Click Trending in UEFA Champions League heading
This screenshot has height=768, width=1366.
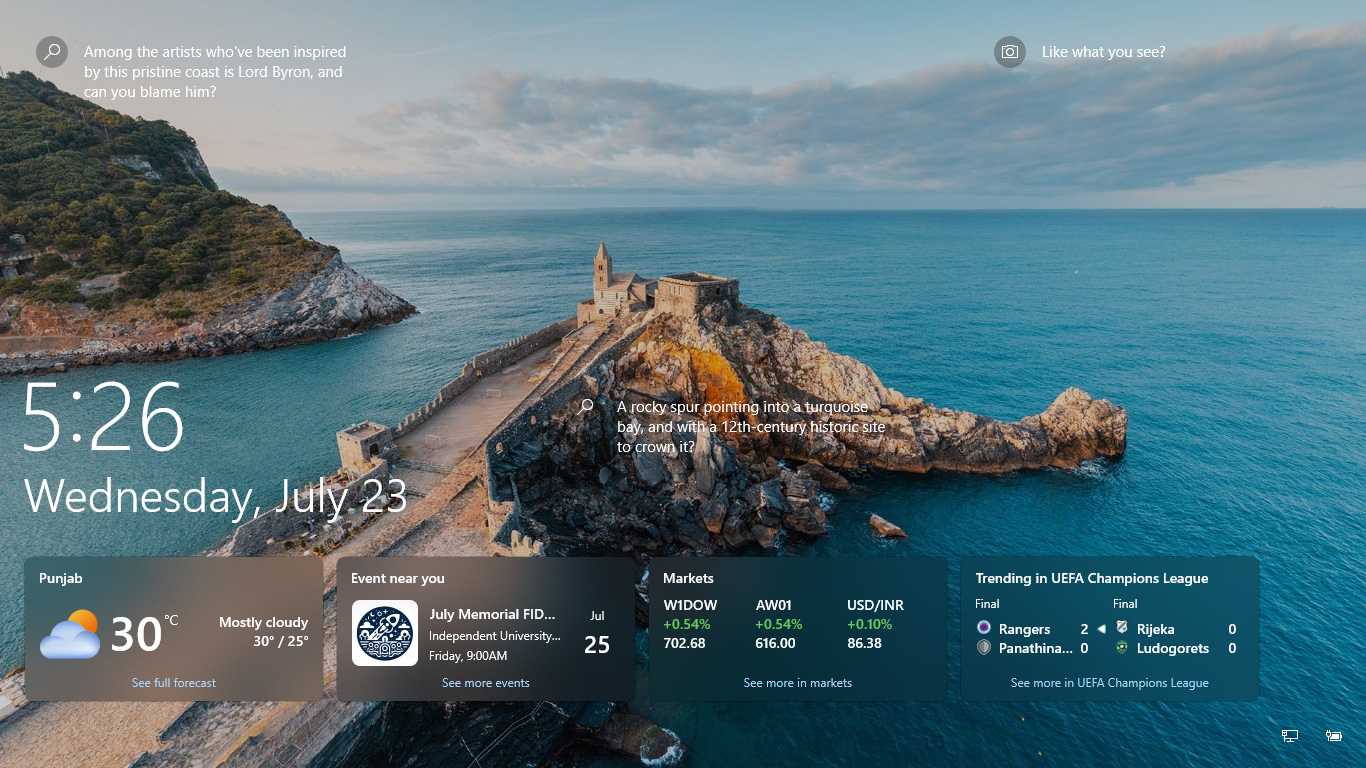pyautogui.click(x=1092, y=578)
